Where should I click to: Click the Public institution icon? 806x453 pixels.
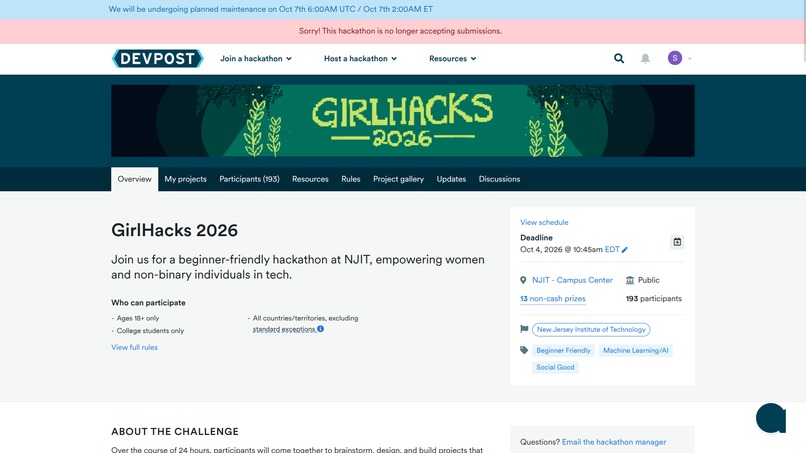point(630,280)
